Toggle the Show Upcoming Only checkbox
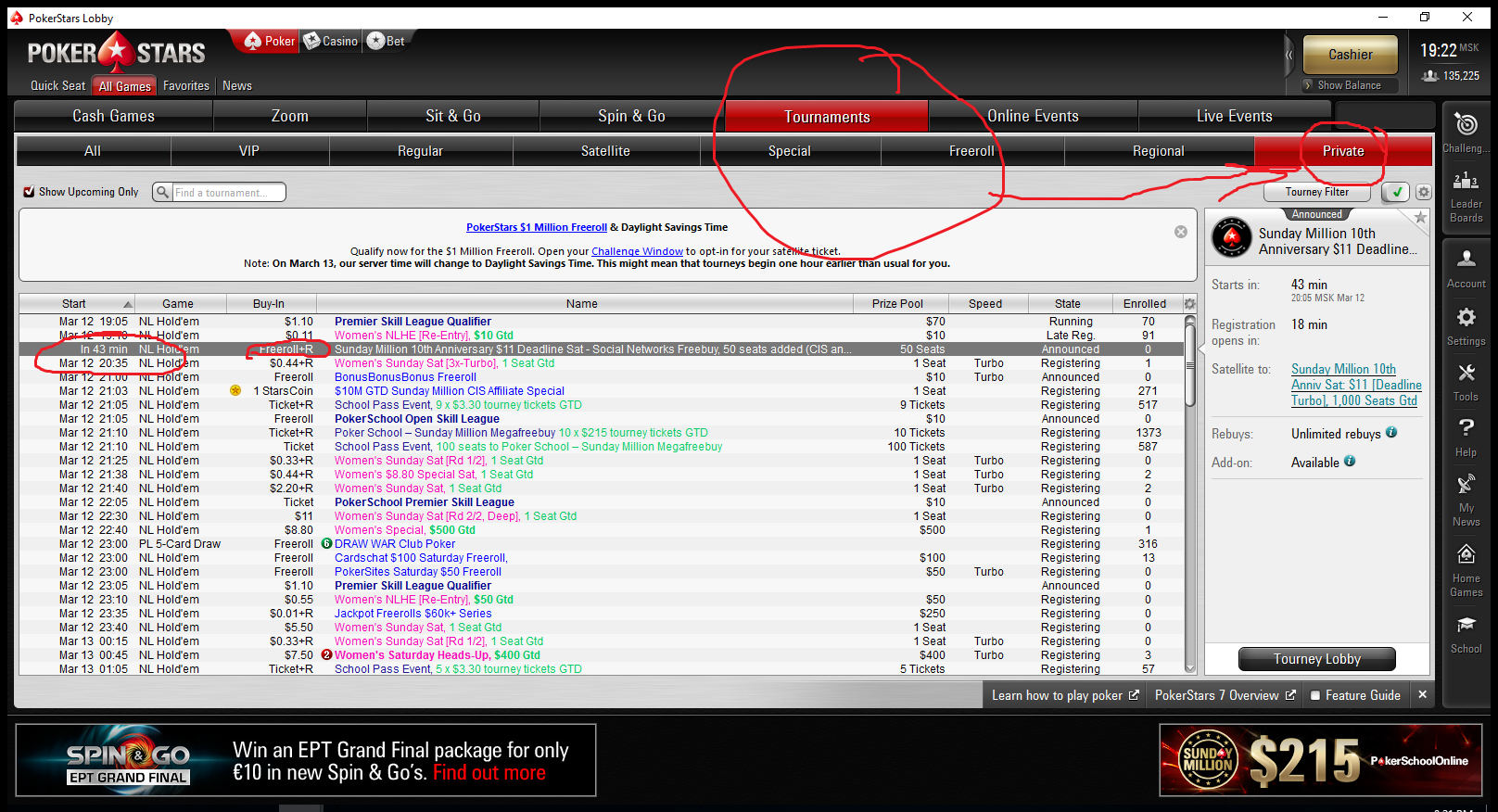The width and height of the screenshot is (1498, 812). (29, 192)
